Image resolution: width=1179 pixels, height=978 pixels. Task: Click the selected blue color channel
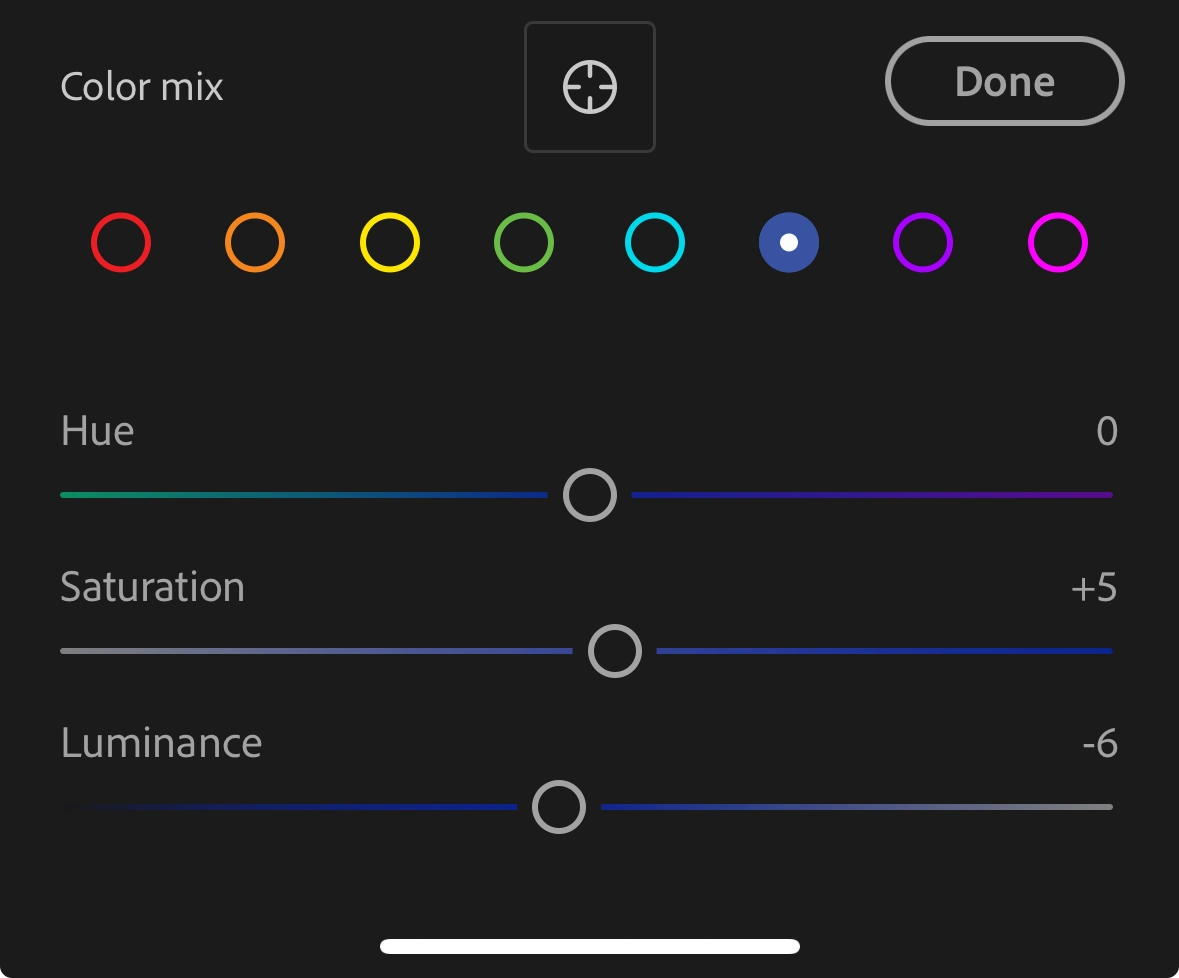click(x=789, y=242)
